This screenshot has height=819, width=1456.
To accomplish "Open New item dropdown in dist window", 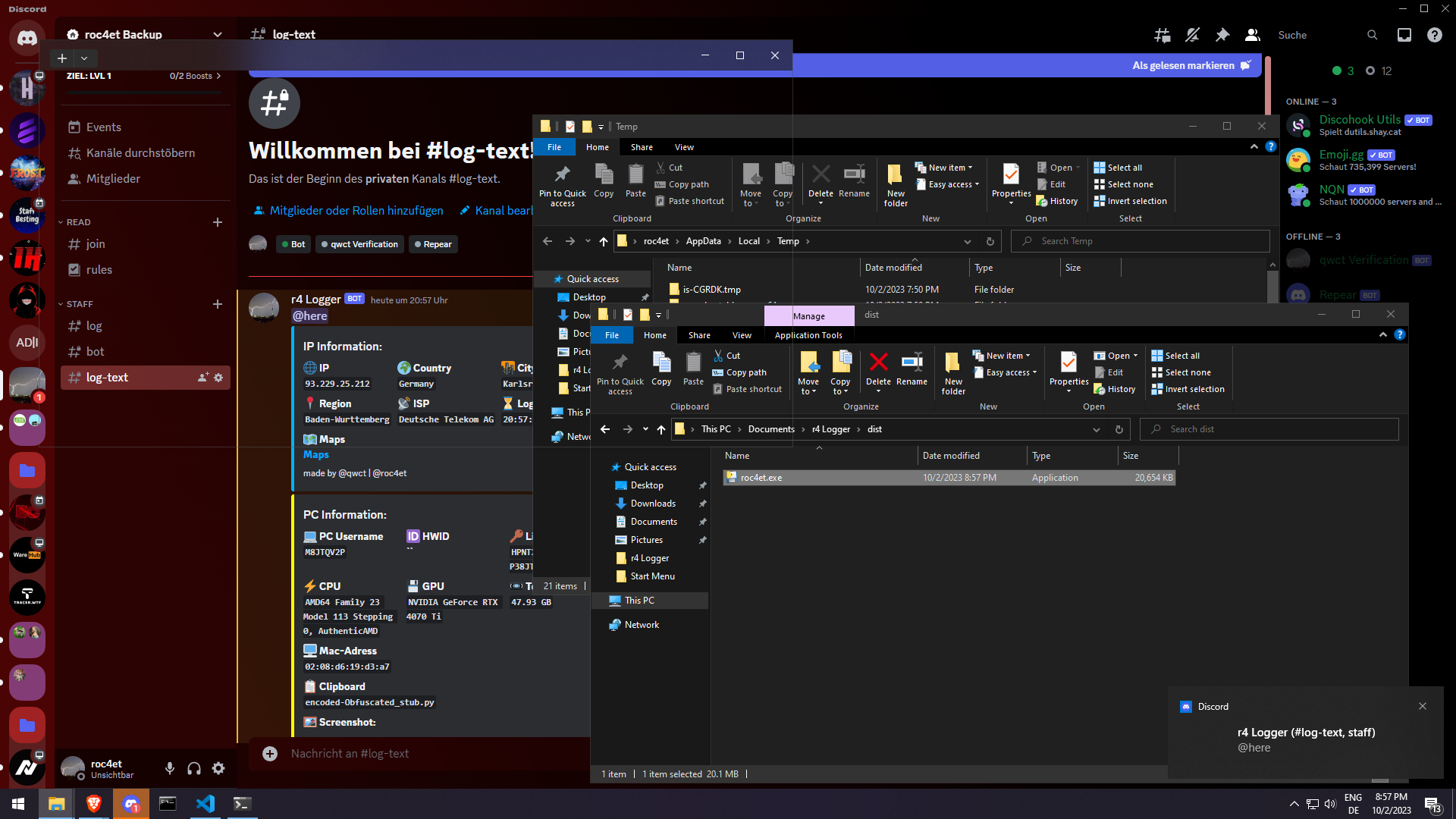I will tap(1001, 356).
